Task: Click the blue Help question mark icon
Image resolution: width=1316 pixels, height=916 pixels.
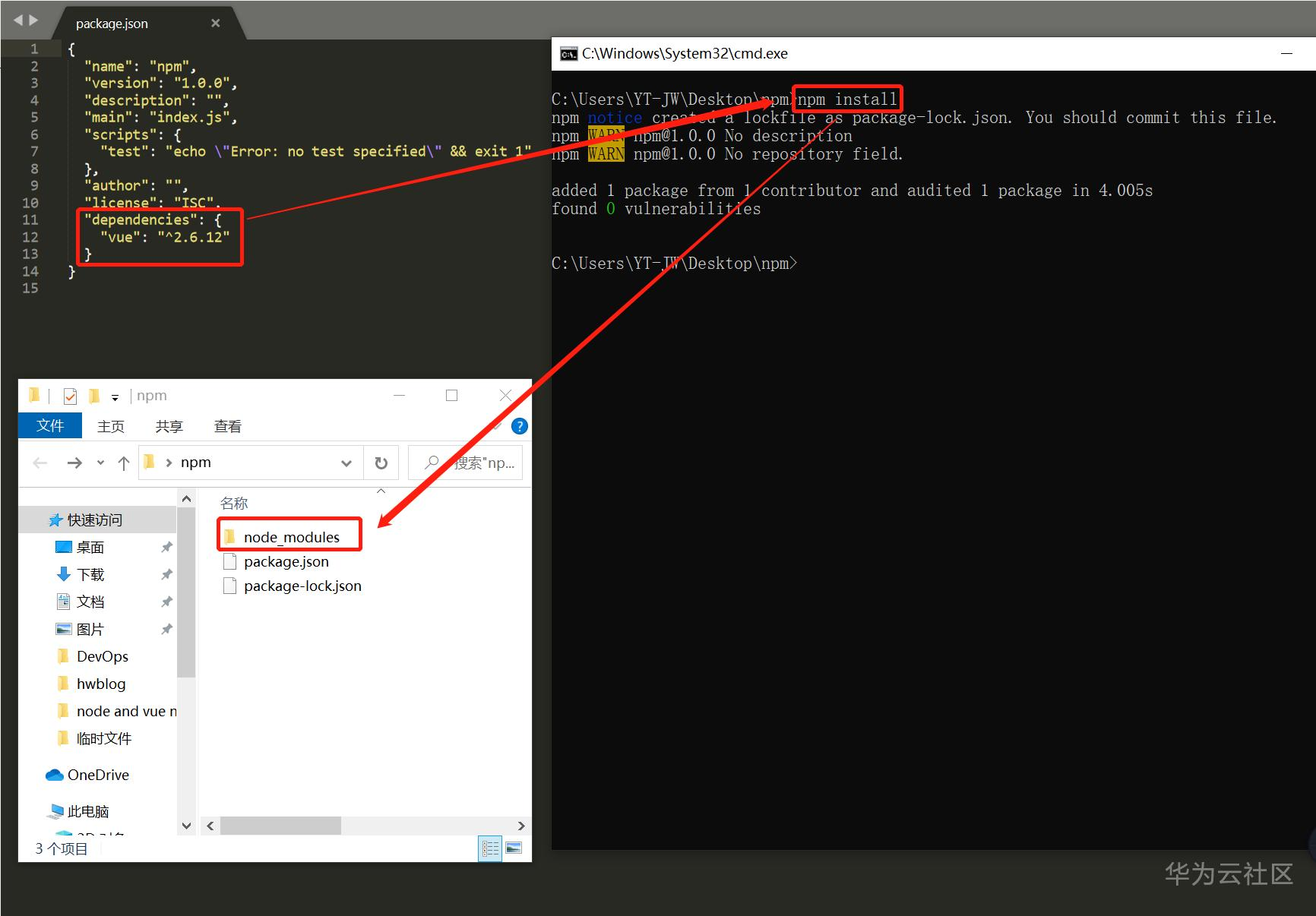Action: [x=520, y=426]
